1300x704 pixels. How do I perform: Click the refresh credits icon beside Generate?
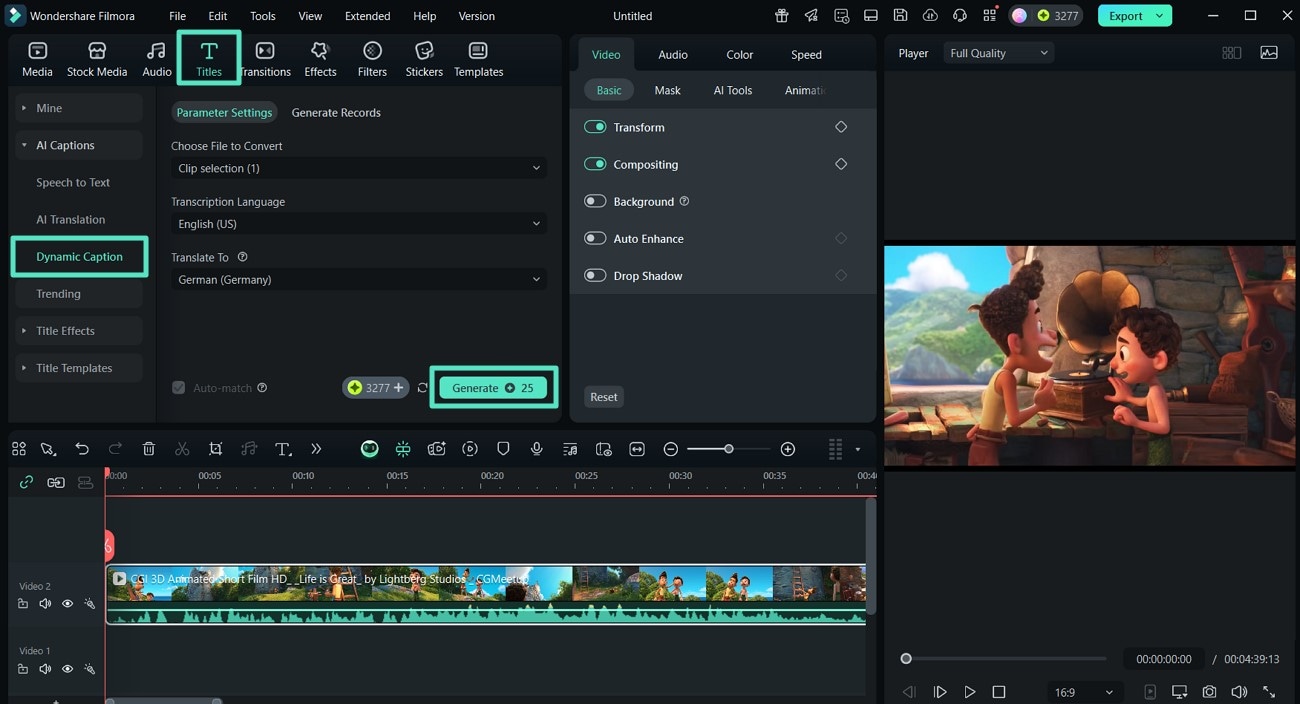[423, 388]
